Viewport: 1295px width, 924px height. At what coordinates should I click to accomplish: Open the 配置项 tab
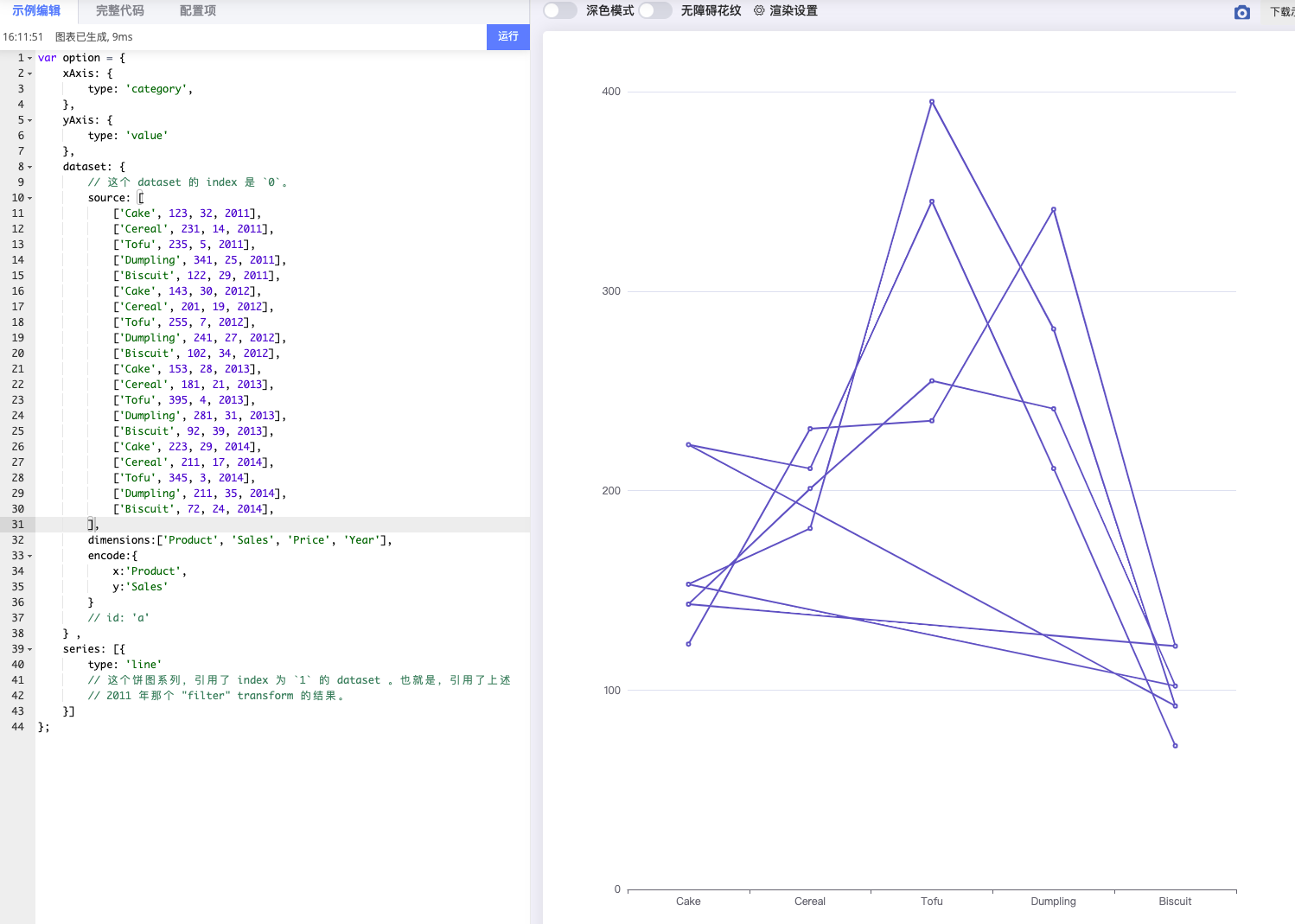coord(197,10)
